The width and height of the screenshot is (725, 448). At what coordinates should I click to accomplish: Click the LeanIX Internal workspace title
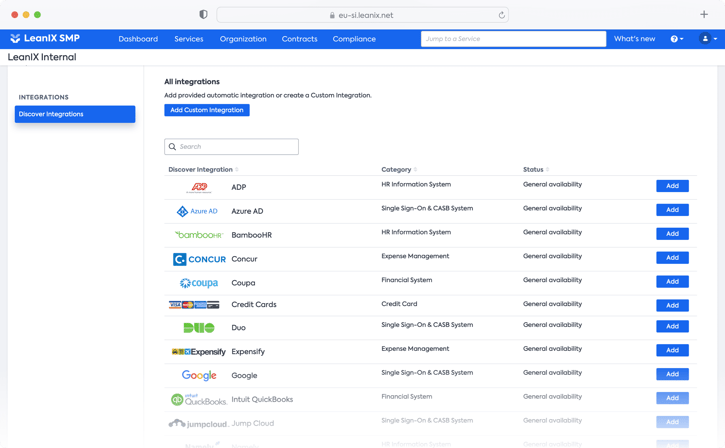[42, 57]
